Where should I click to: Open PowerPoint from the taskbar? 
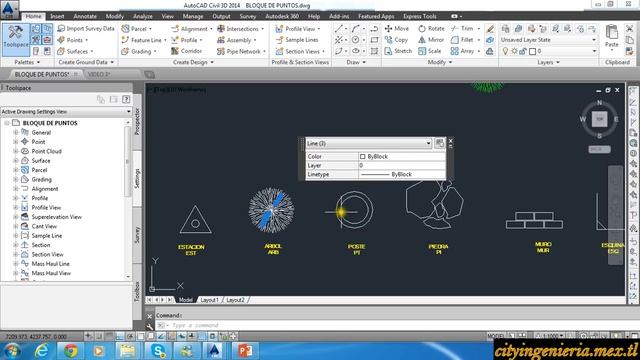coord(245,351)
